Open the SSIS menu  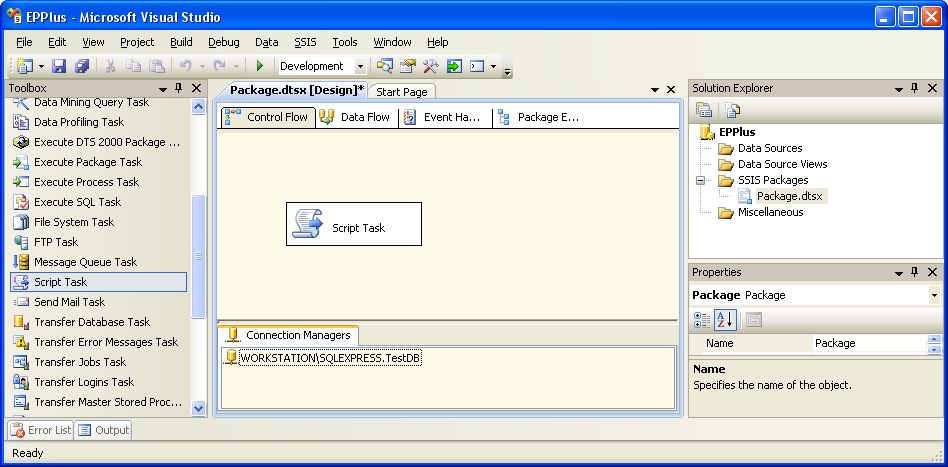point(305,42)
